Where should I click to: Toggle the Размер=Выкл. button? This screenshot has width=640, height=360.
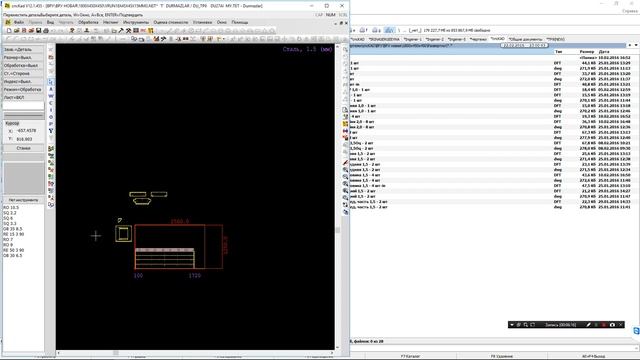tap(23, 58)
